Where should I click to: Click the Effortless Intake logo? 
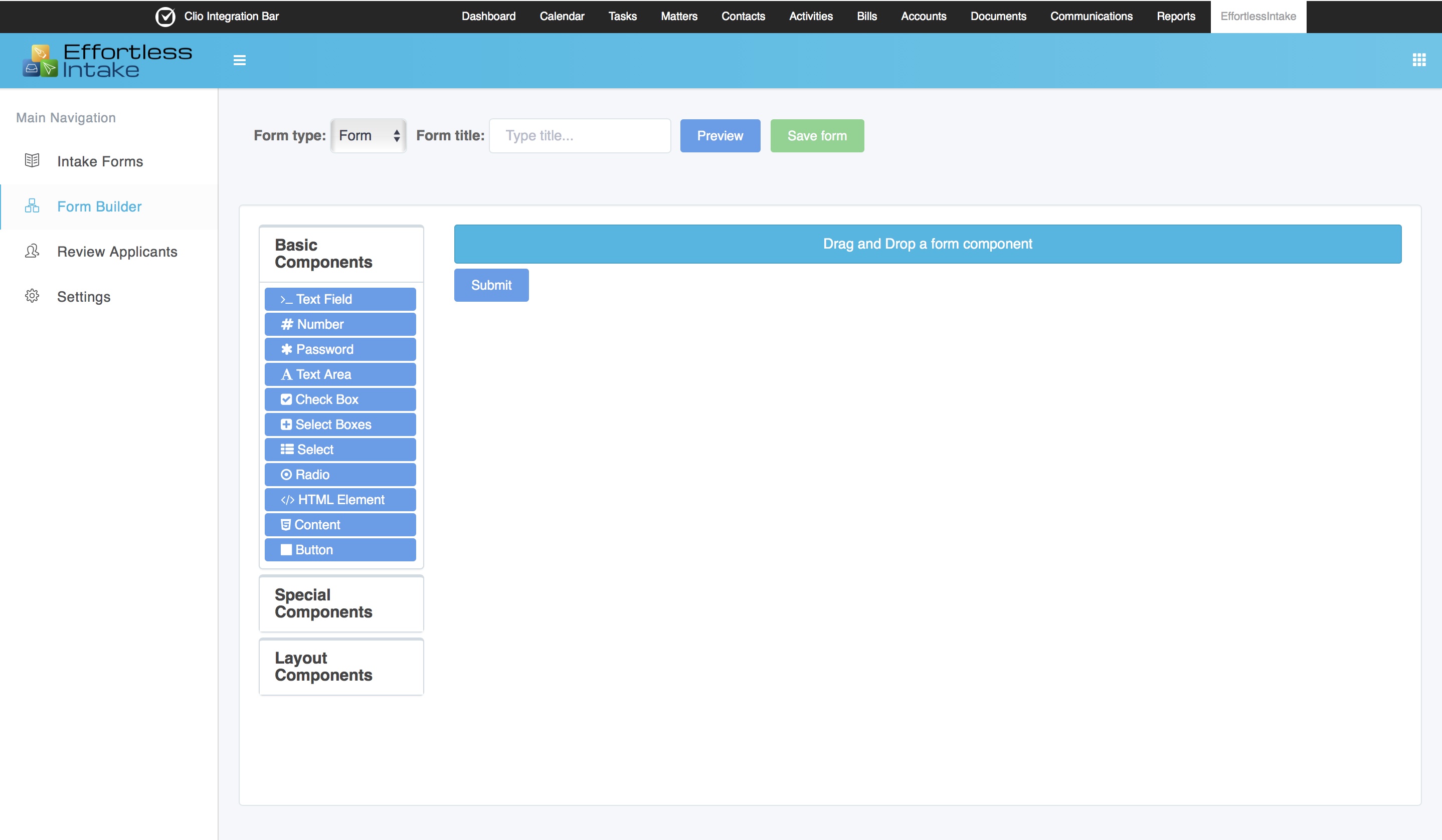(107, 60)
